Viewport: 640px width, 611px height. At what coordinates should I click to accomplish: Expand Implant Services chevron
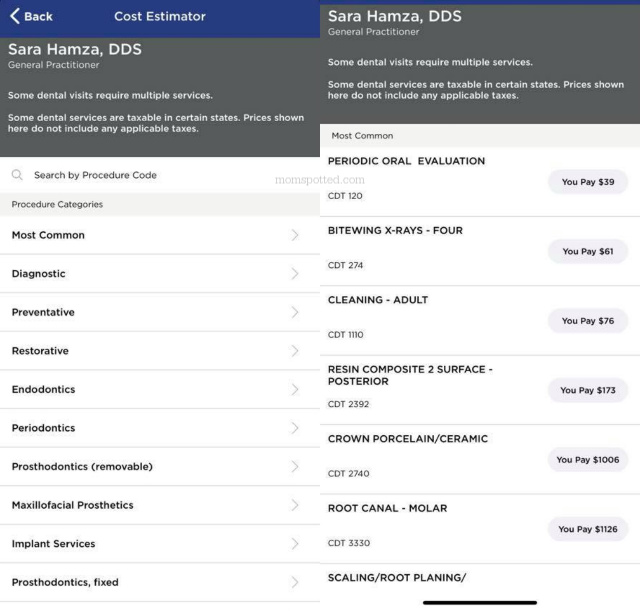295,544
